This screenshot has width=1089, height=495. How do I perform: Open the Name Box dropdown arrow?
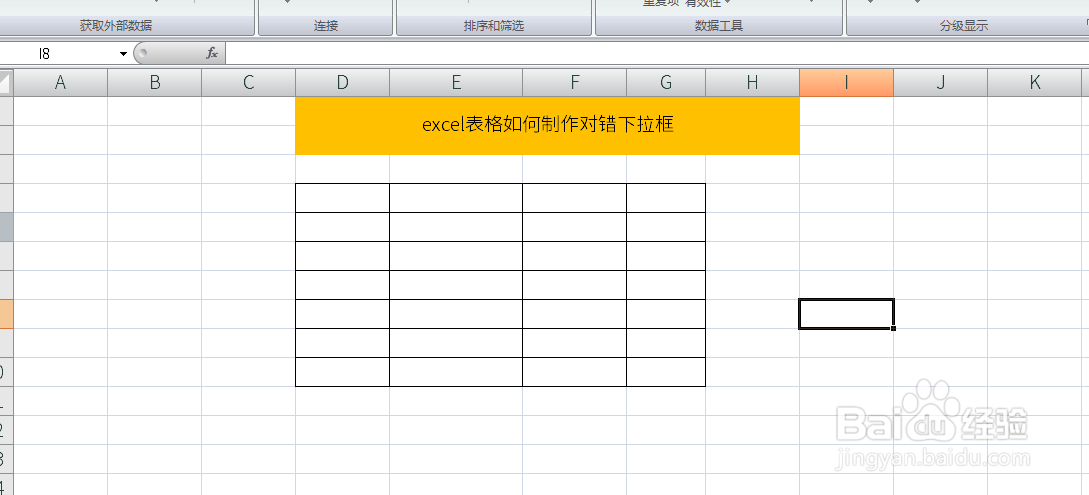point(124,54)
